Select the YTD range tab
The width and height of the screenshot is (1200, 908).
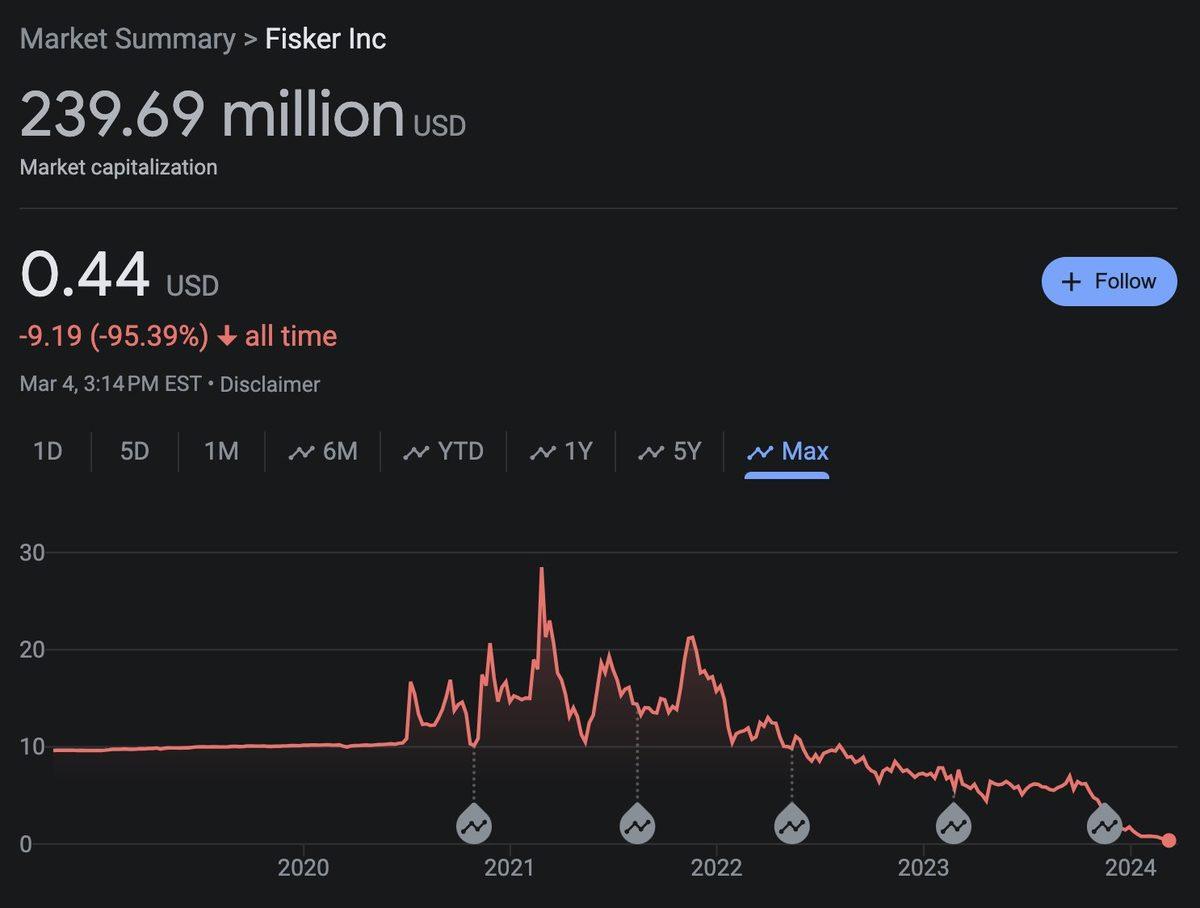pos(443,452)
